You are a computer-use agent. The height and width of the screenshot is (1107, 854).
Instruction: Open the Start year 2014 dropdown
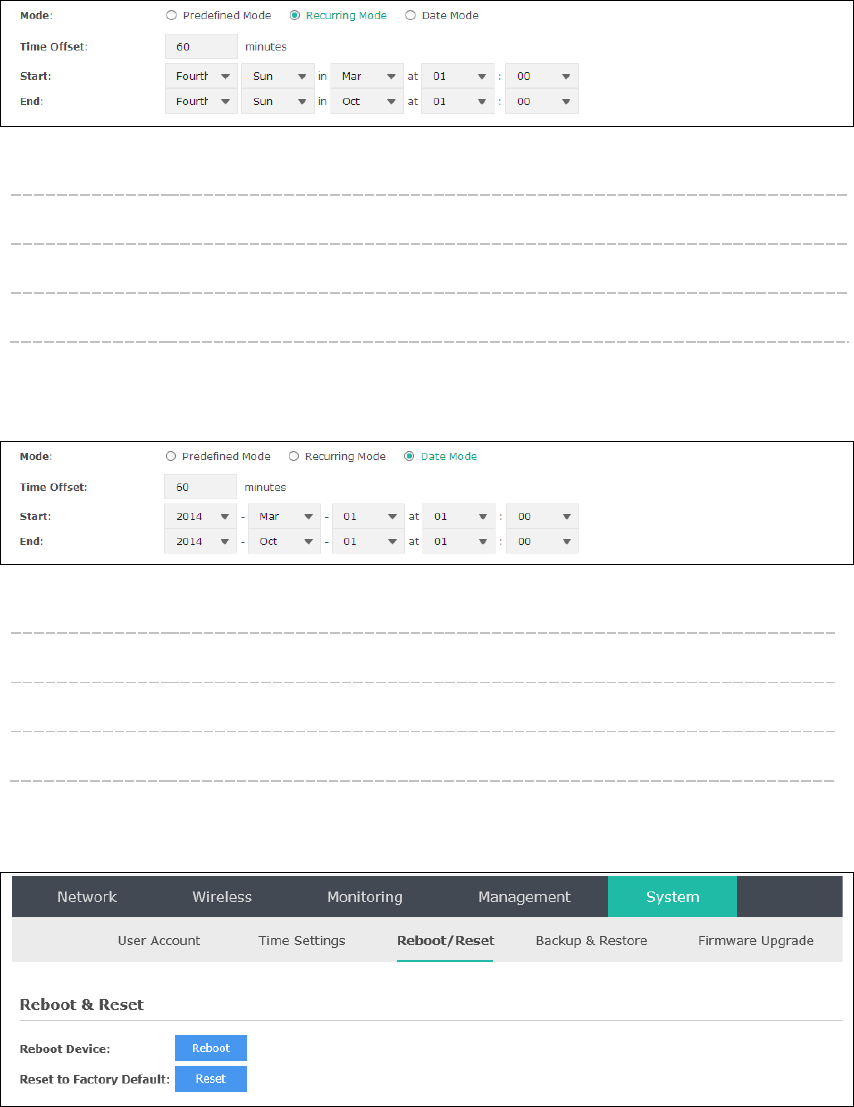point(200,517)
